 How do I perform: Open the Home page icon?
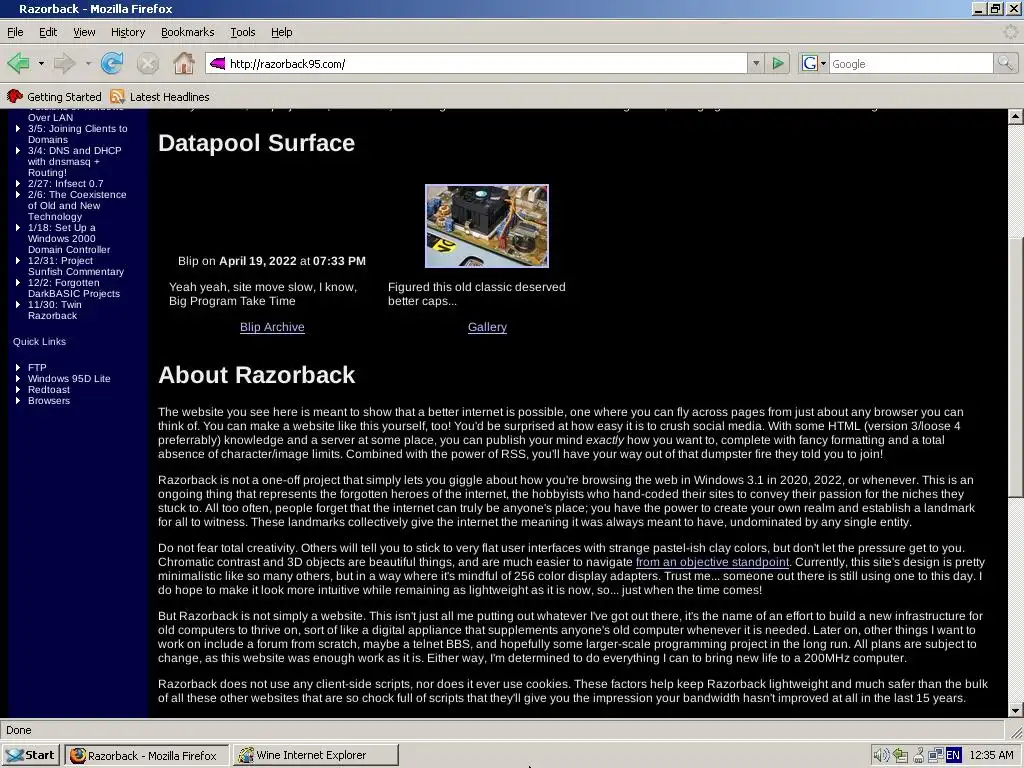coord(184,63)
